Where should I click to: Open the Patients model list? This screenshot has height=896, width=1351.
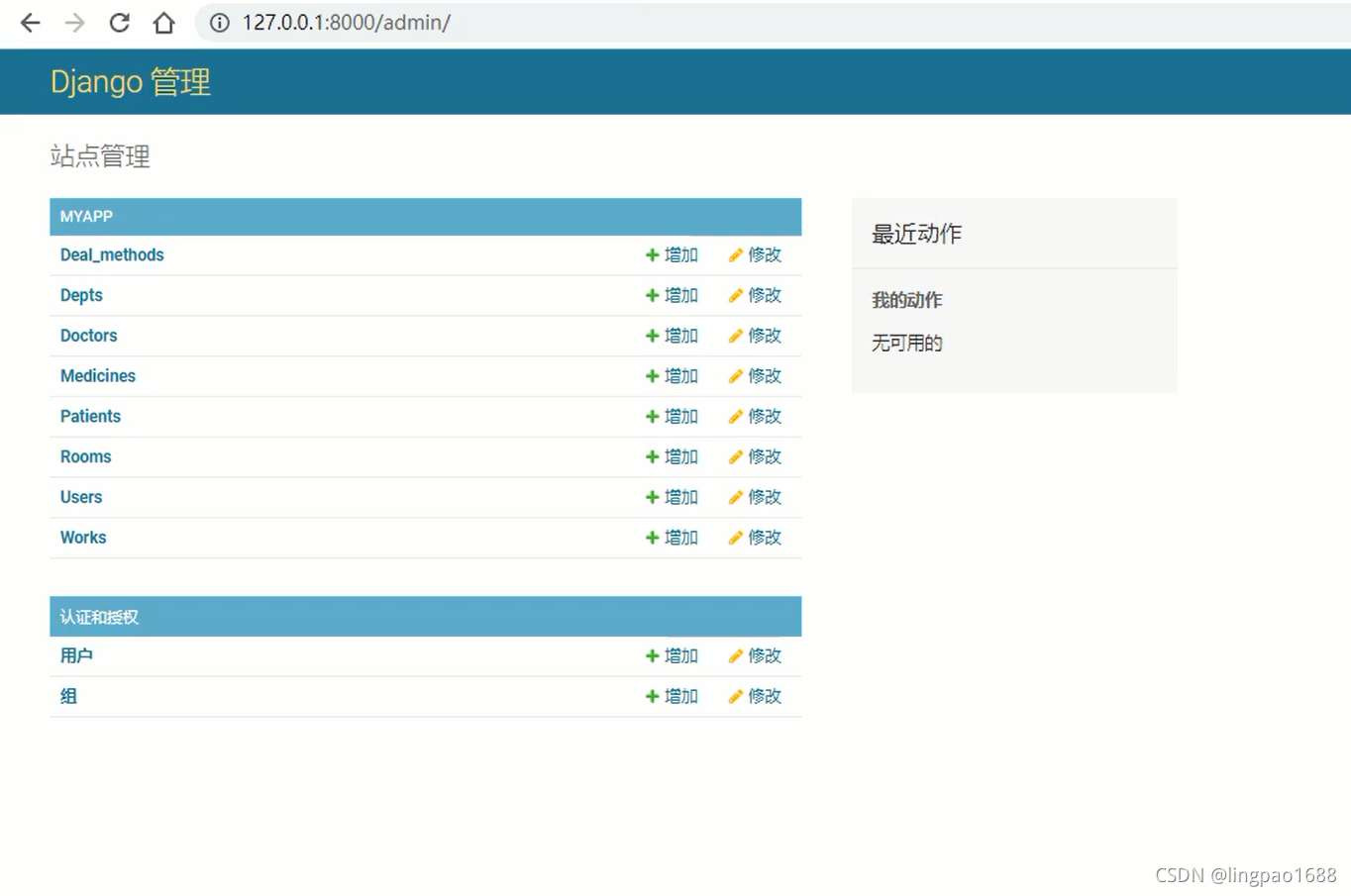coord(90,417)
